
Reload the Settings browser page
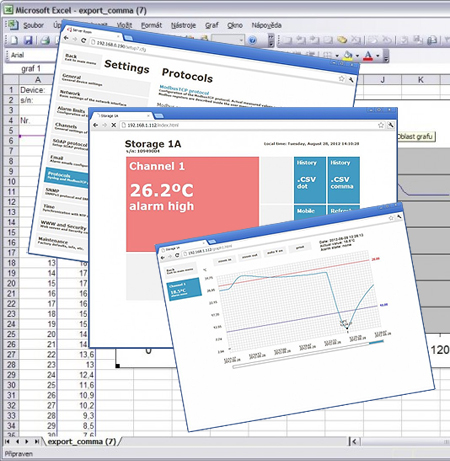click(x=83, y=40)
